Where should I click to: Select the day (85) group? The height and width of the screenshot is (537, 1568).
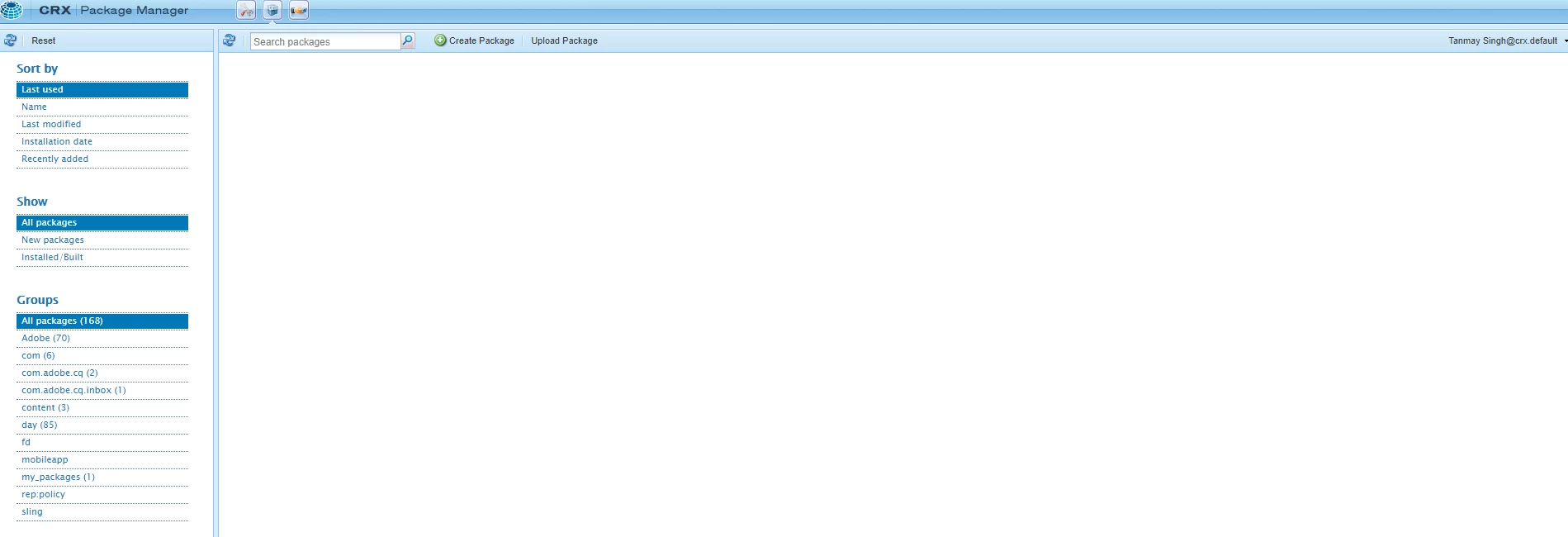(102, 425)
